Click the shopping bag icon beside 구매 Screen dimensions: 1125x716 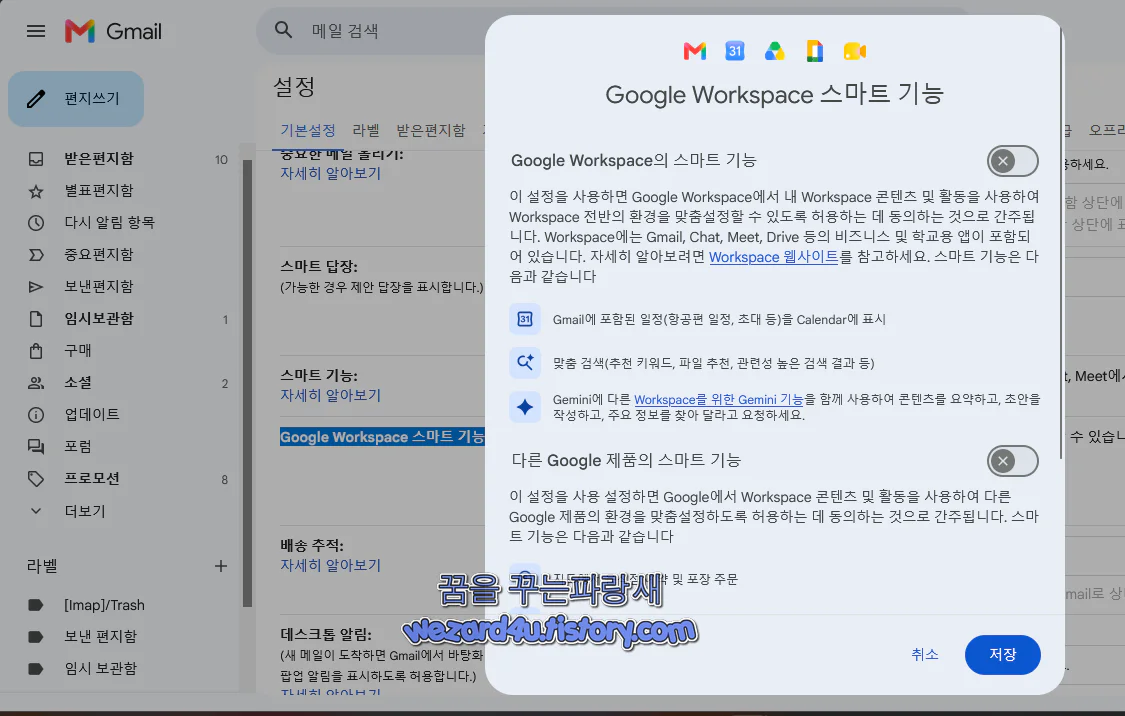click(36, 351)
